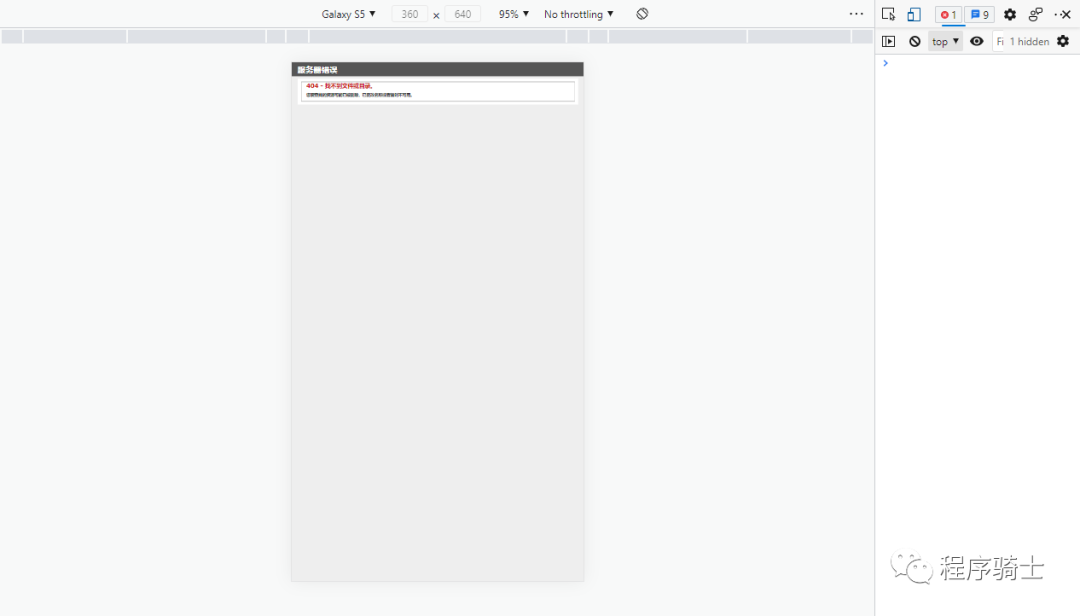Open the Galaxy S5 device dropdown
This screenshot has height=616, width=1080.
click(x=348, y=14)
